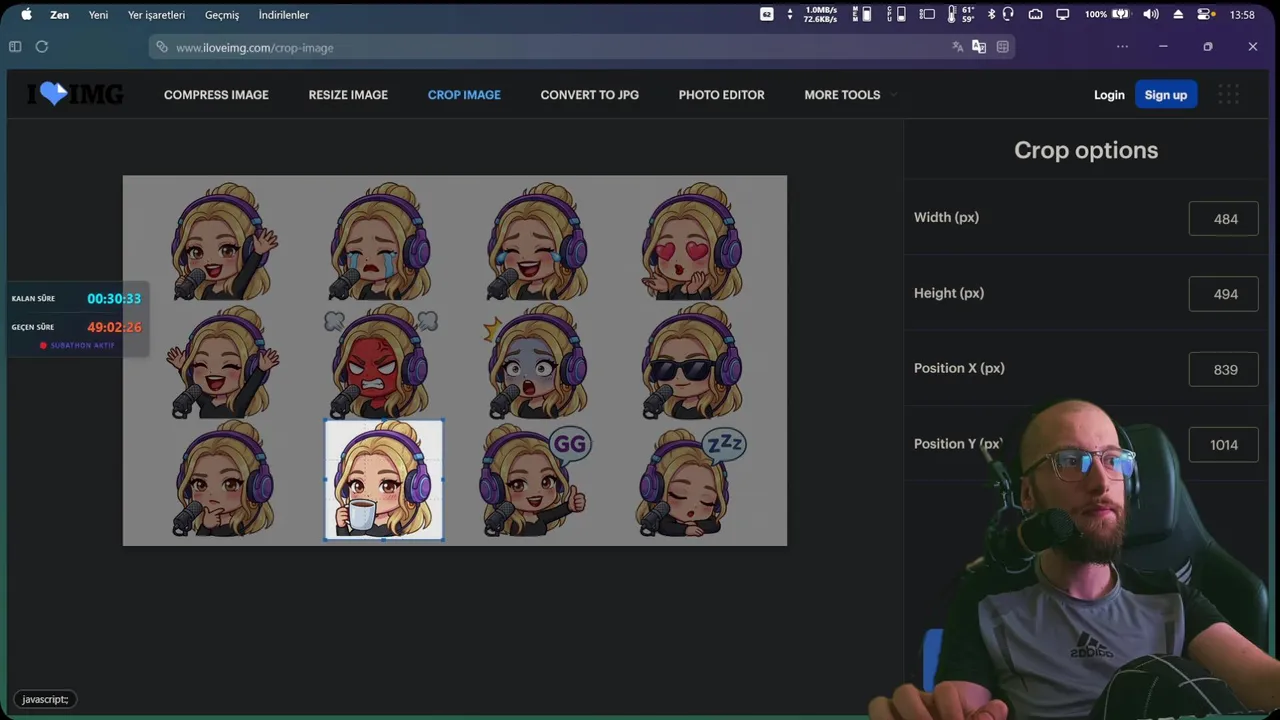
Task: Open the Apple menu
Action: 26,14
